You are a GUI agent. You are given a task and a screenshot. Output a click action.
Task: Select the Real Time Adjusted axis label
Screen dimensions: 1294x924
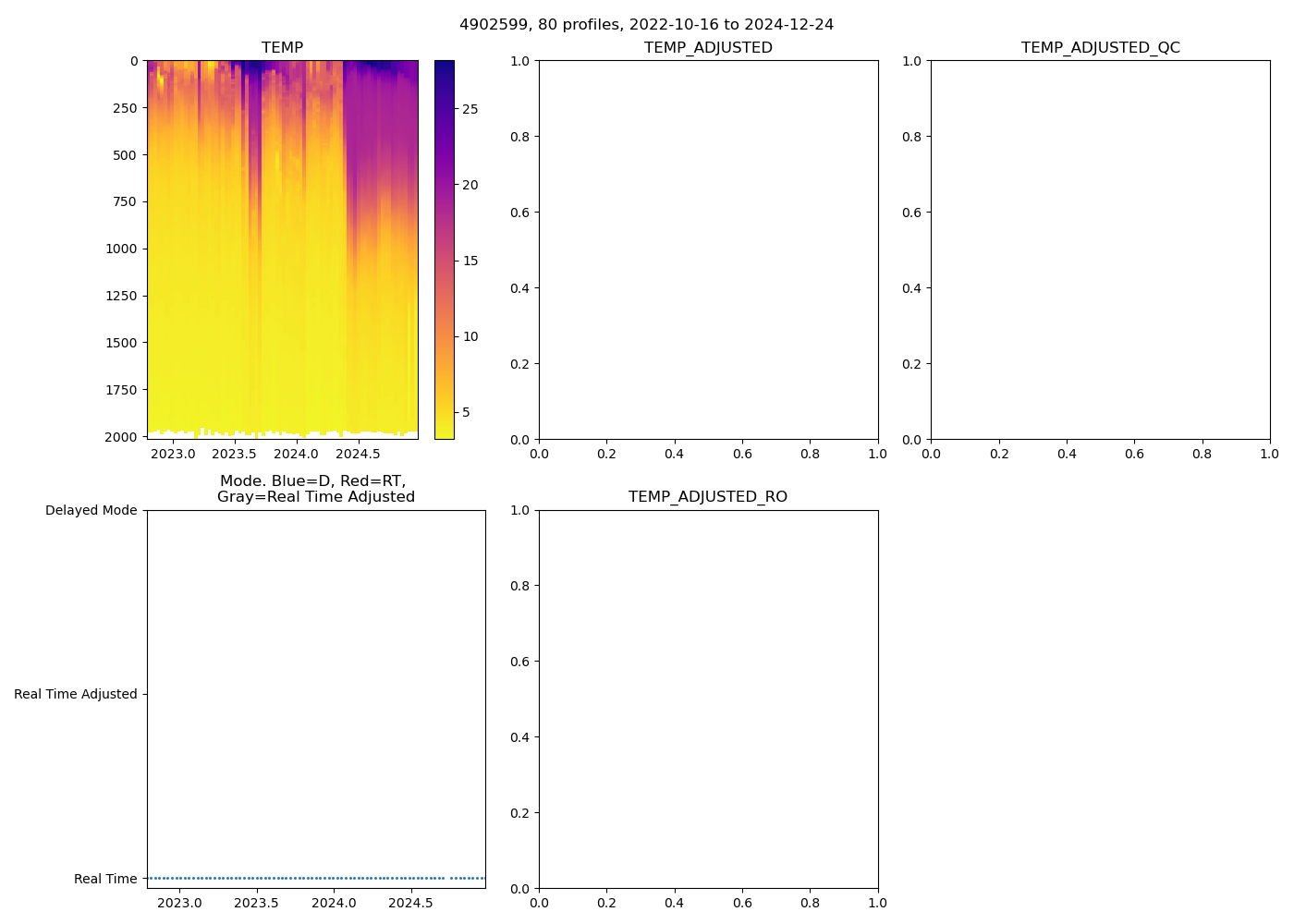point(75,695)
